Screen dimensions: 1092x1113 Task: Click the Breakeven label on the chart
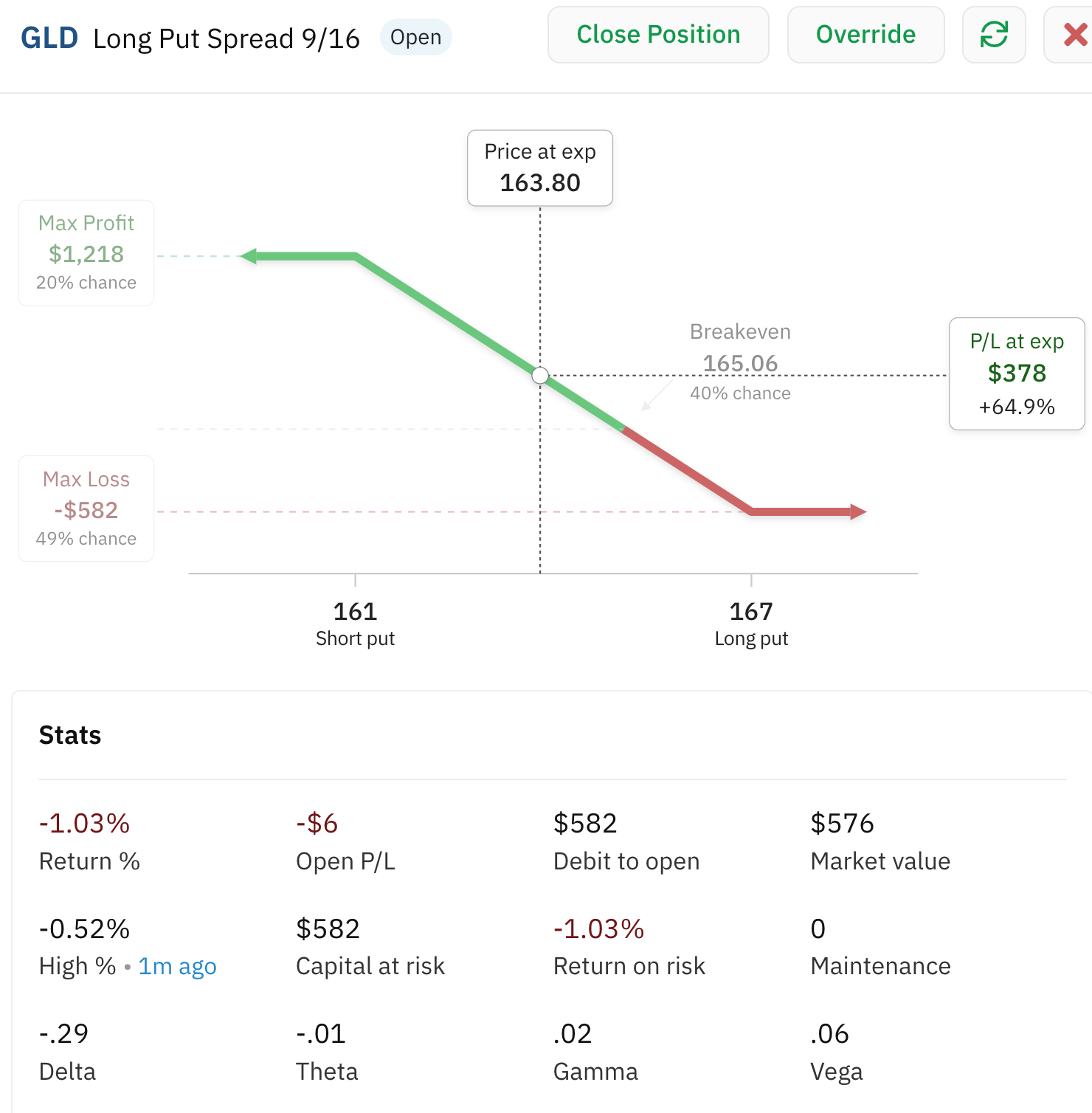point(739,331)
